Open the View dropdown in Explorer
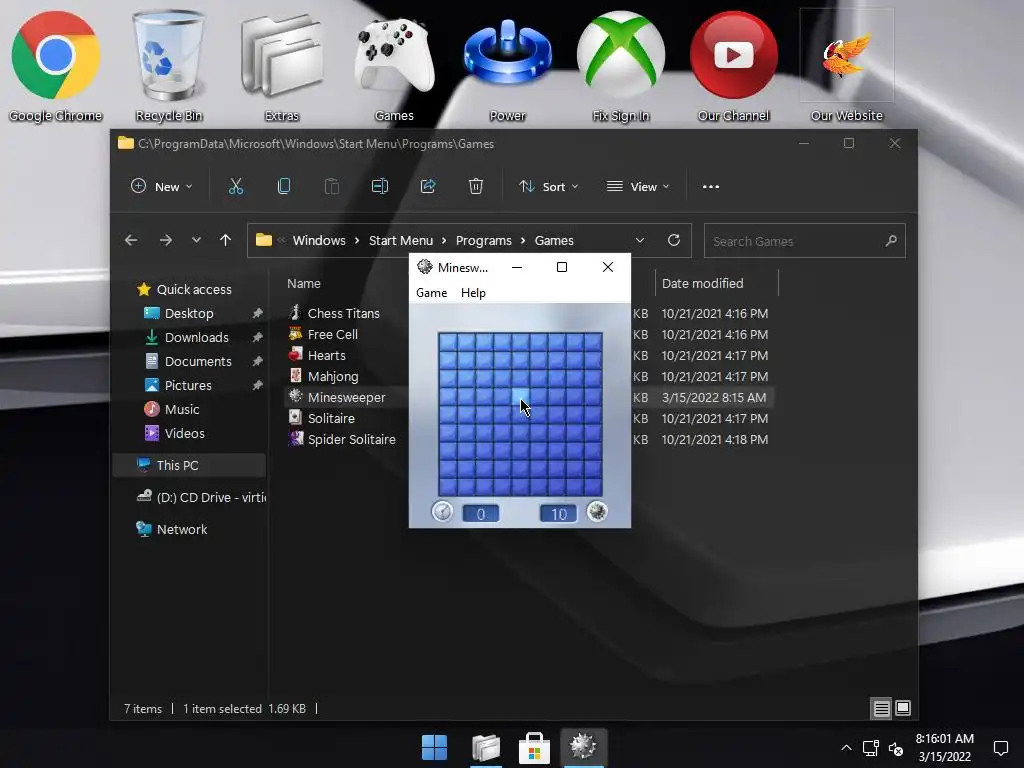This screenshot has width=1024, height=768. pos(638,187)
